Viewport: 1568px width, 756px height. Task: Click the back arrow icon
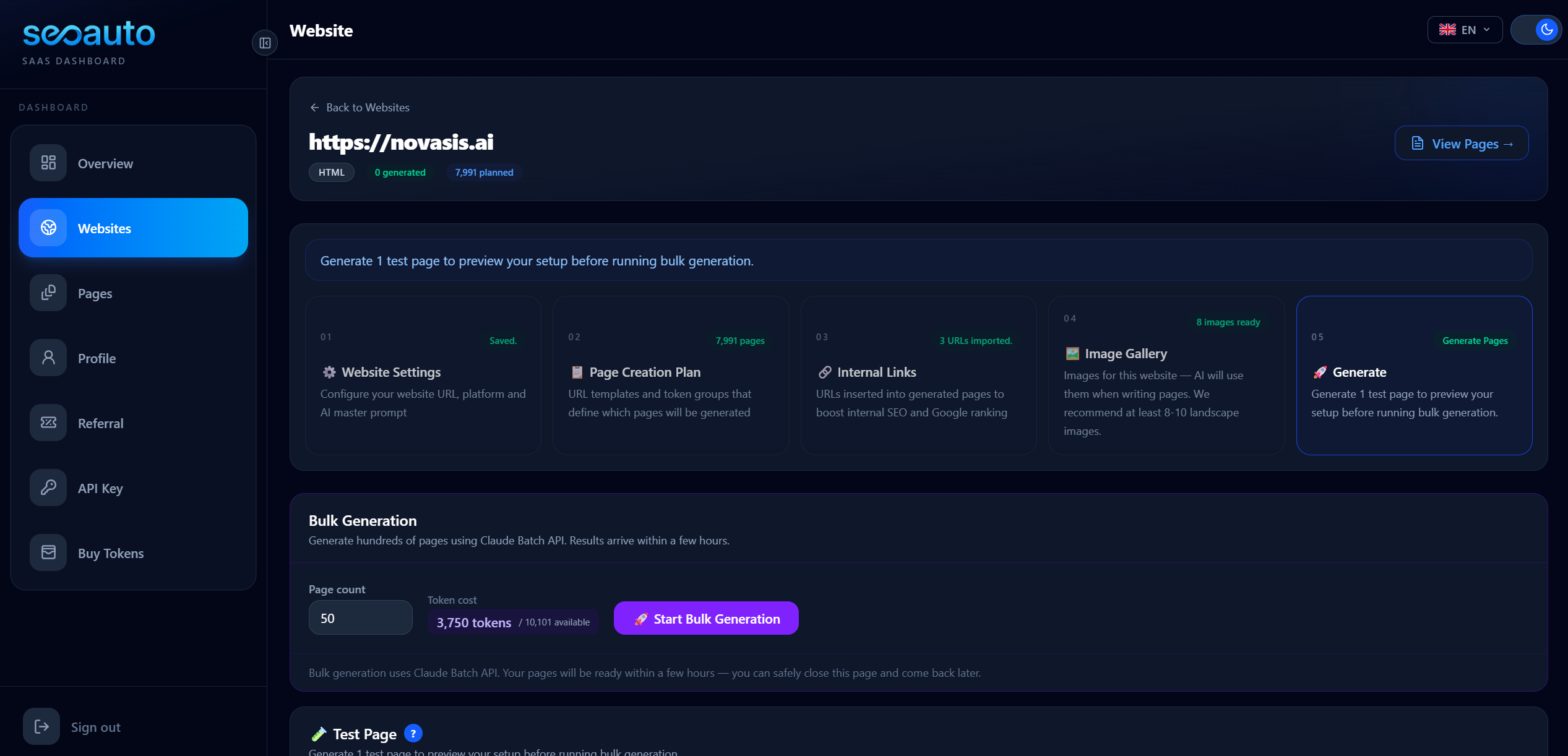[314, 108]
